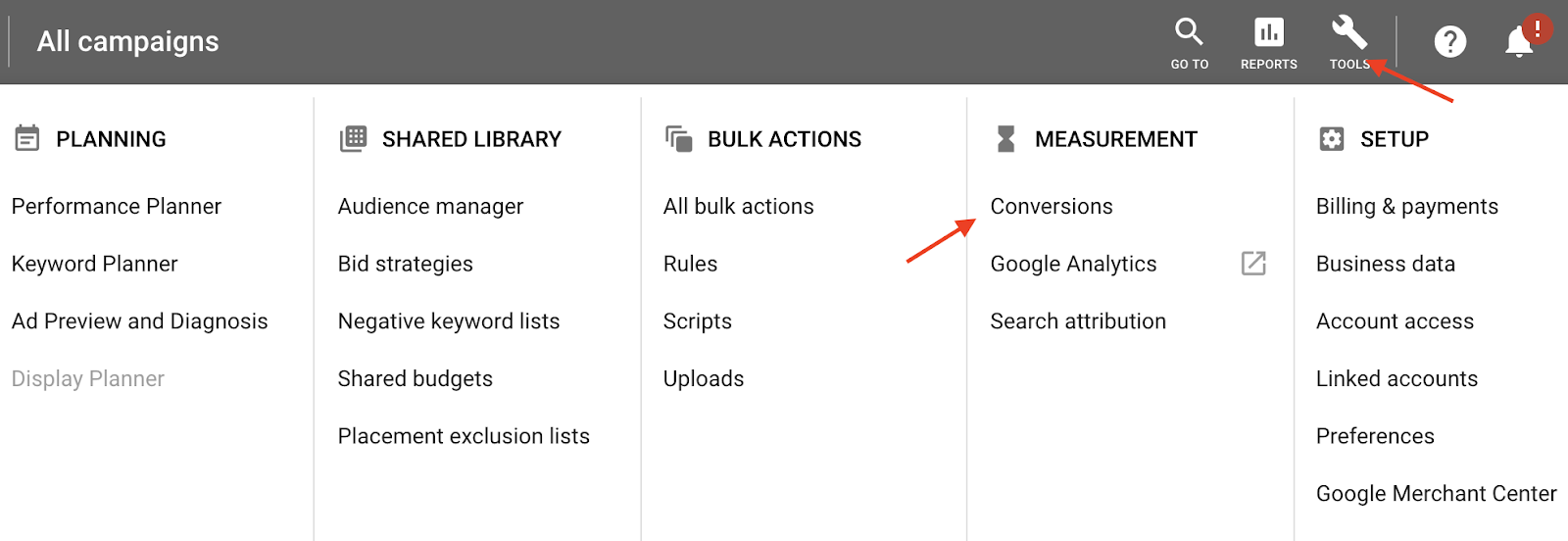
Task: Click the All campaigns title
Action: pyautogui.click(x=128, y=41)
